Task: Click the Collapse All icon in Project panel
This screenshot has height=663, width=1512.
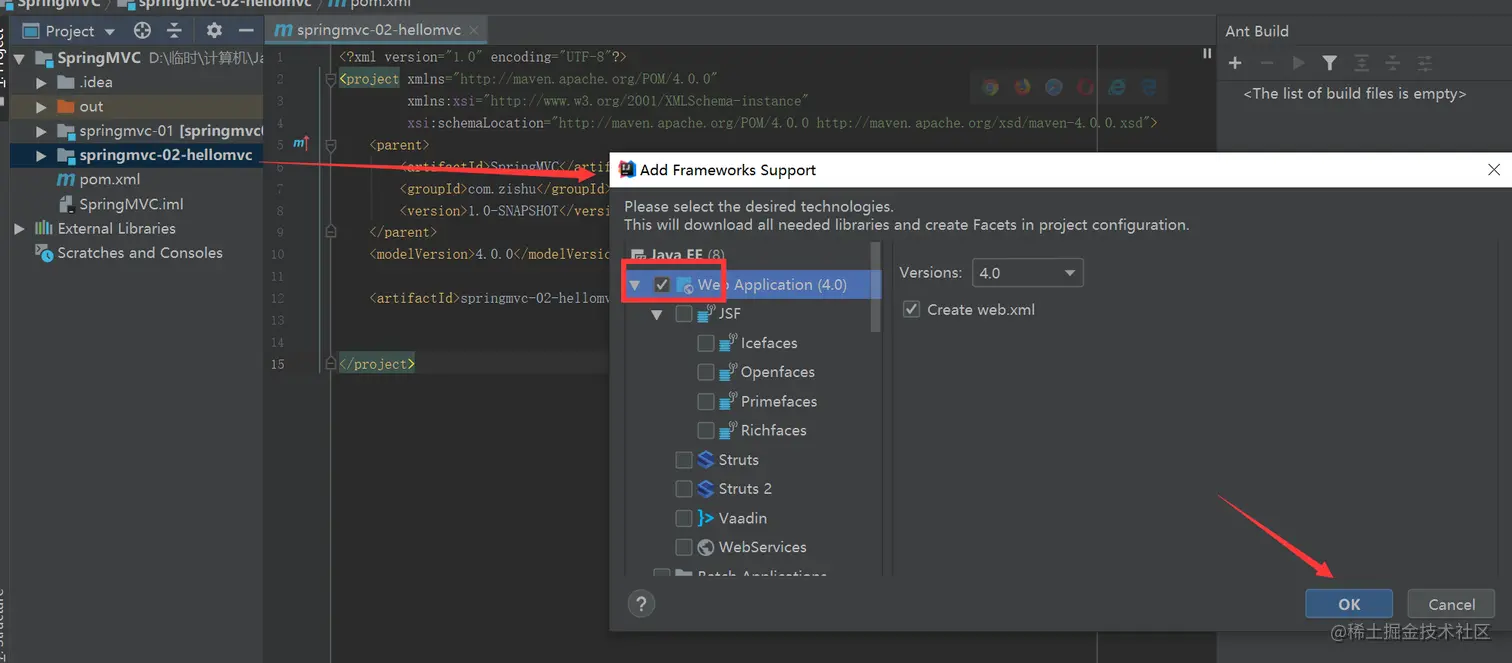Action: pos(174,31)
